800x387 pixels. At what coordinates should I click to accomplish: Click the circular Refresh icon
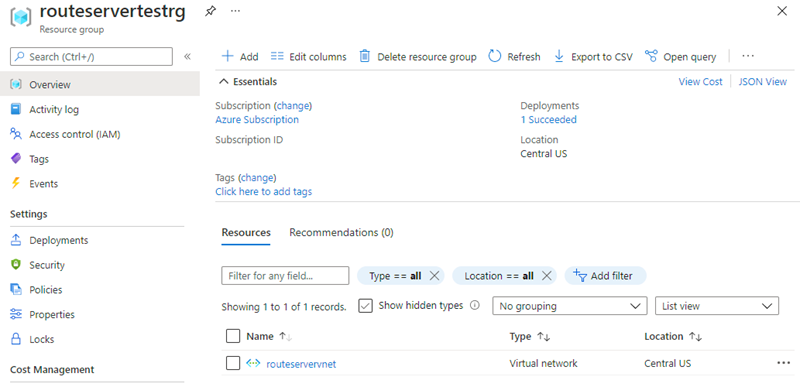click(494, 56)
